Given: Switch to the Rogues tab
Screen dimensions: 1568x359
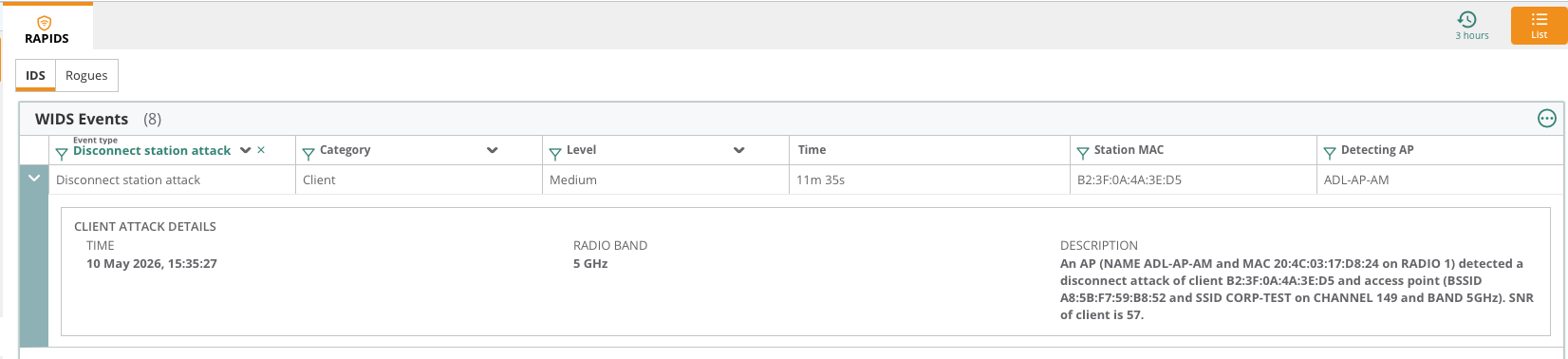Looking at the screenshot, I should click(x=86, y=75).
